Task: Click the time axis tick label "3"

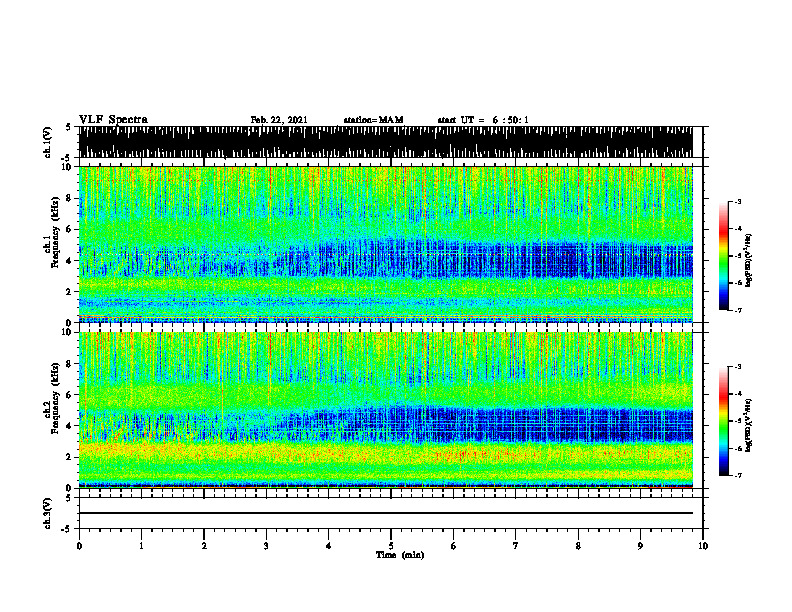Action: 266,546
